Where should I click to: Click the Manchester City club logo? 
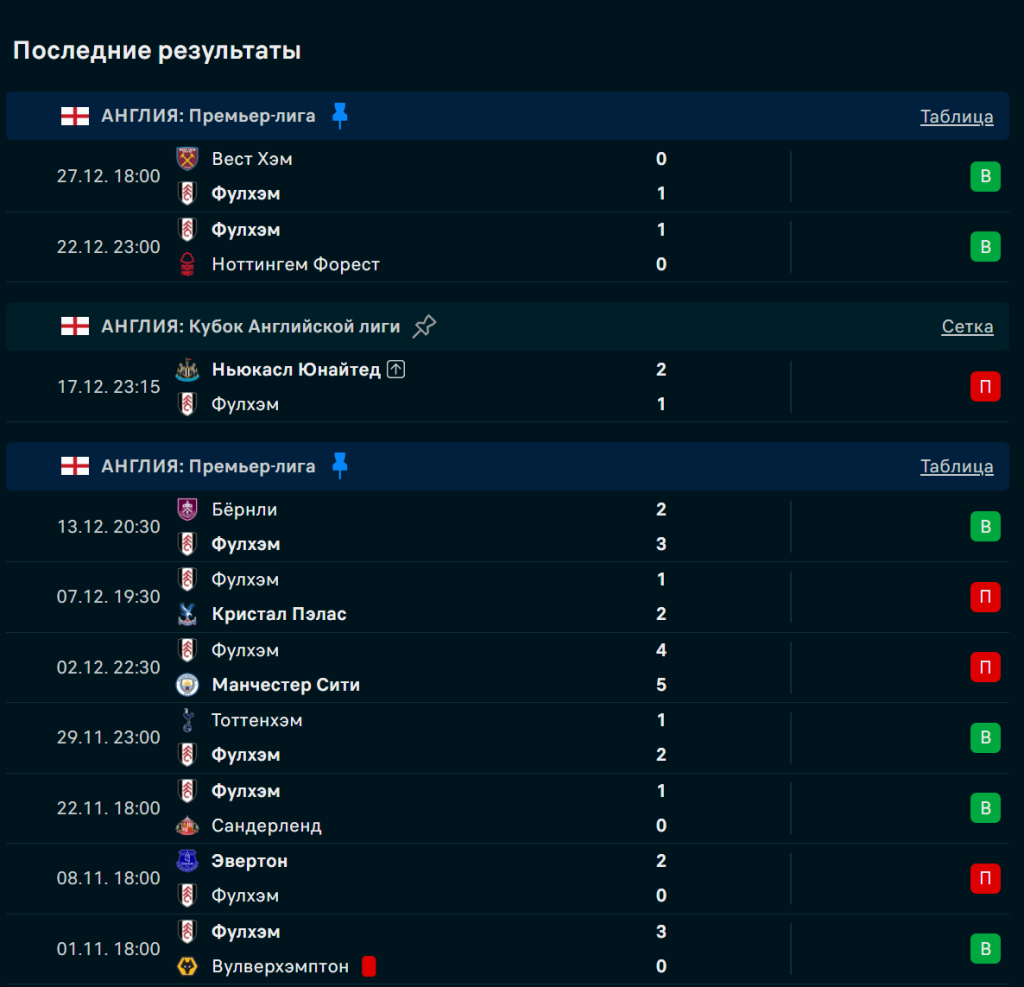pyautogui.click(x=187, y=685)
